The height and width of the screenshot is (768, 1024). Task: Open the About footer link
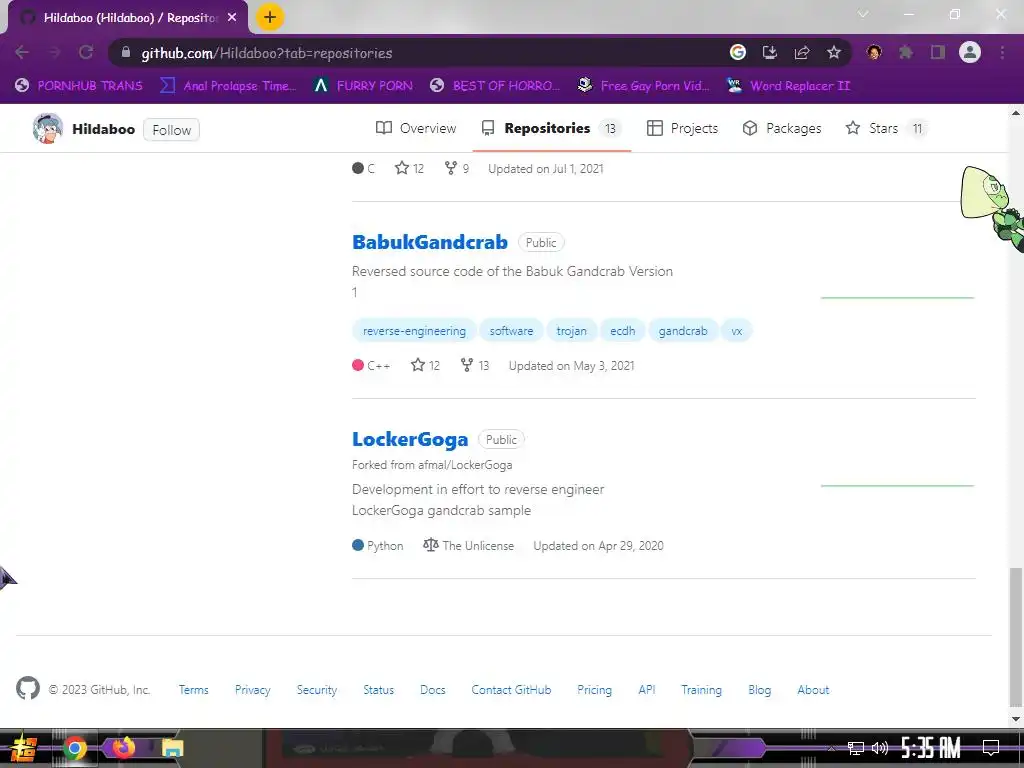813,690
